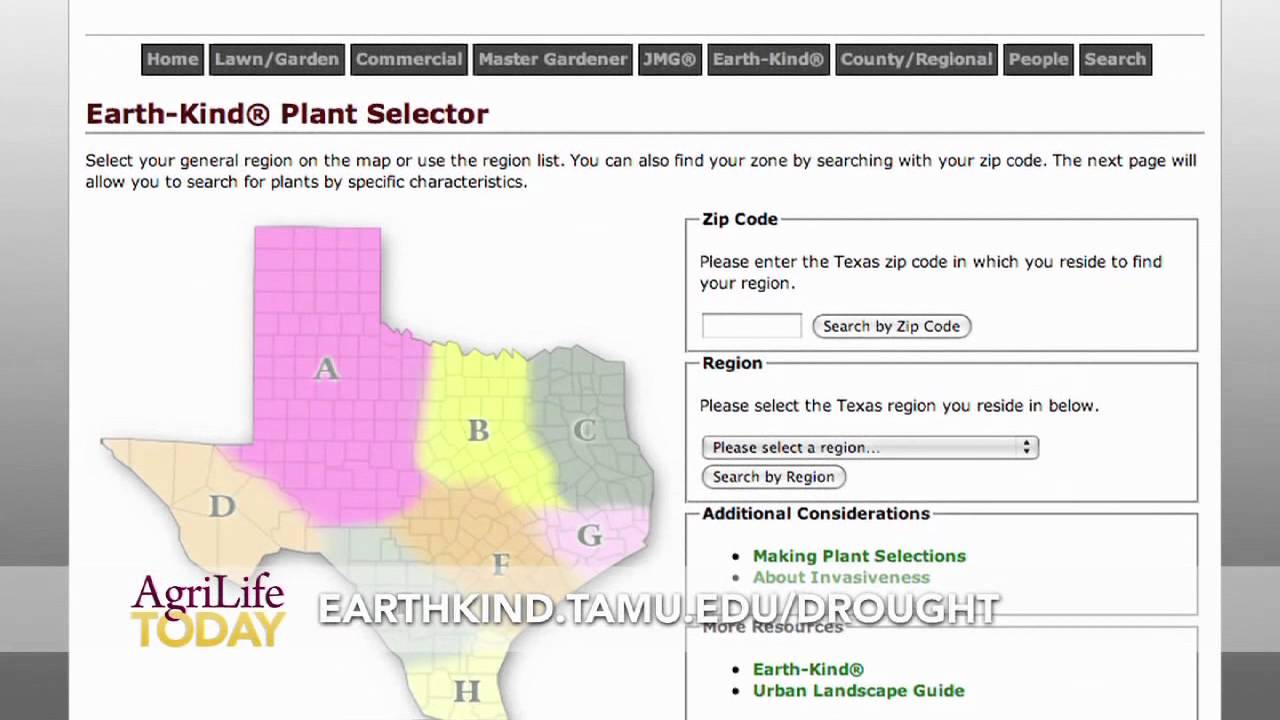Open the Commercial navigation tab
This screenshot has height=720, width=1280.
point(409,59)
